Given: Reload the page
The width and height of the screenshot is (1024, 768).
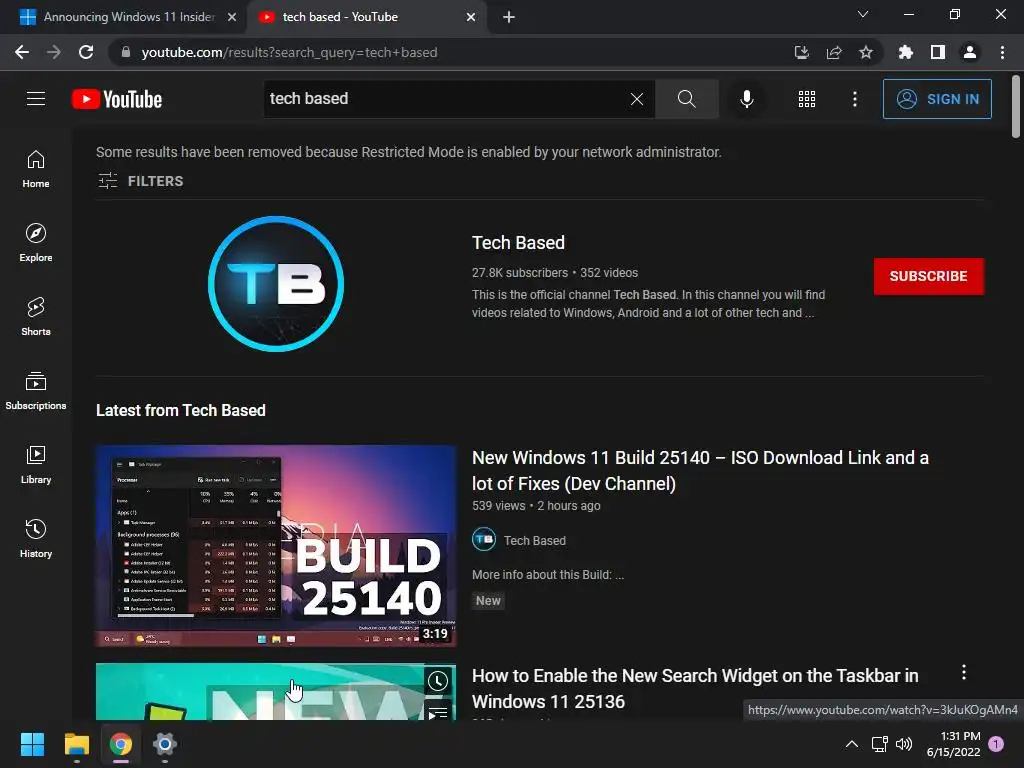Looking at the screenshot, I should 86,52.
